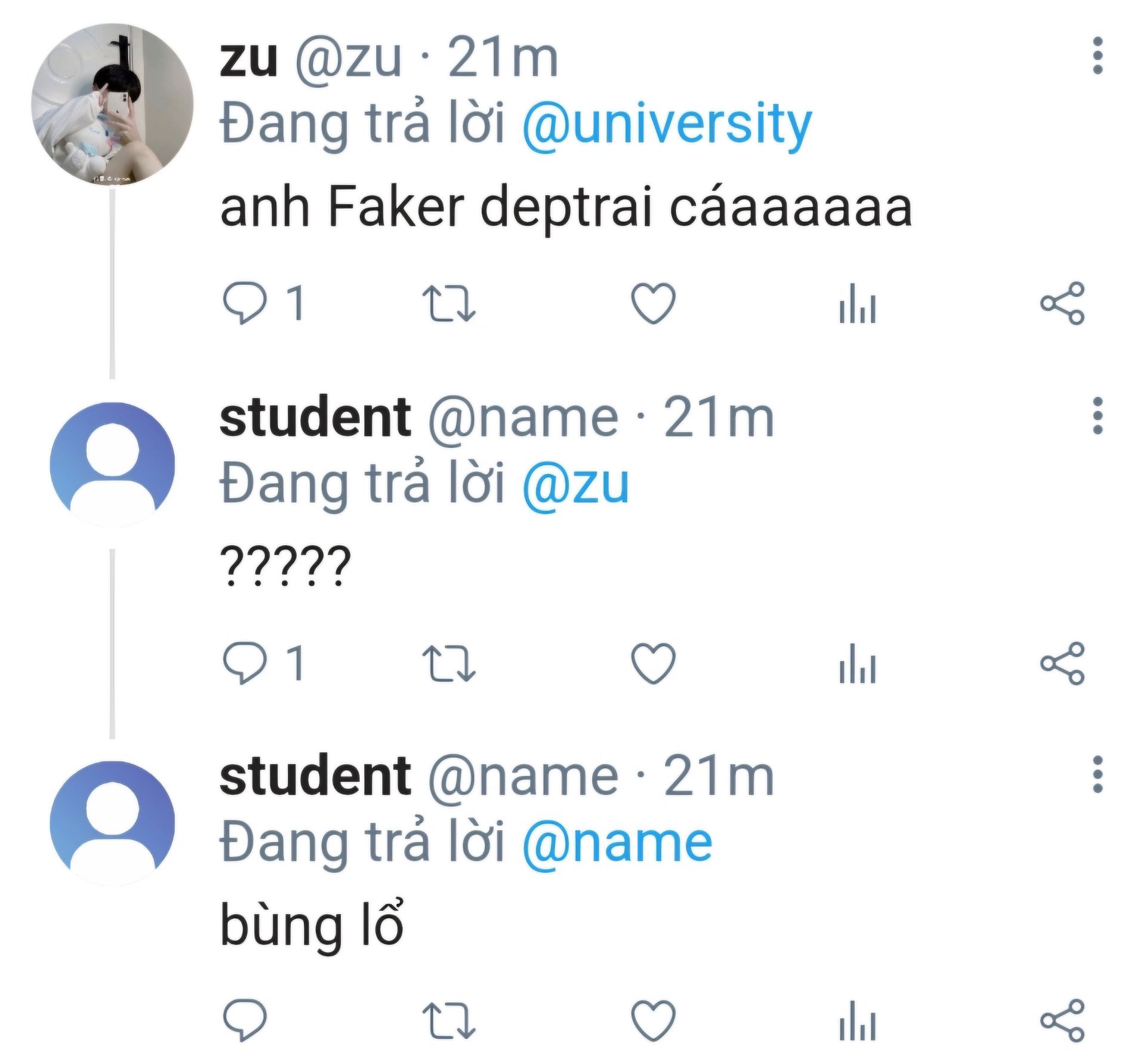This screenshot has height=1064, width=1146.
Task: Open more options on zu's tweet
Action: coord(1097,56)
